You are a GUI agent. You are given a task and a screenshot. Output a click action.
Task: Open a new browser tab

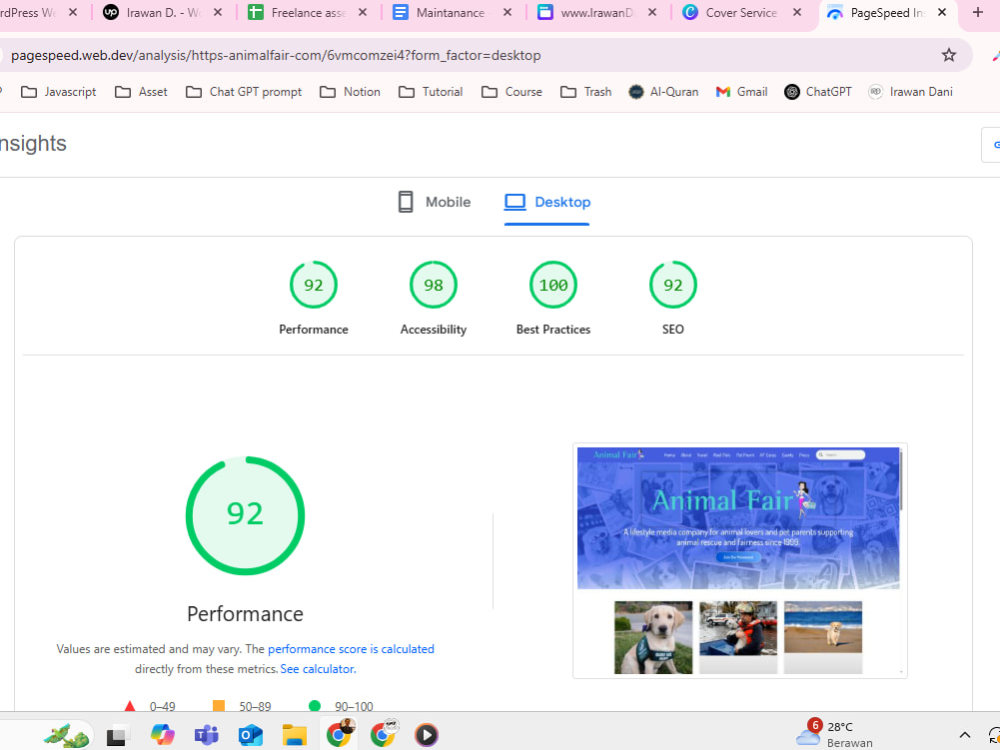coord(977,12)
